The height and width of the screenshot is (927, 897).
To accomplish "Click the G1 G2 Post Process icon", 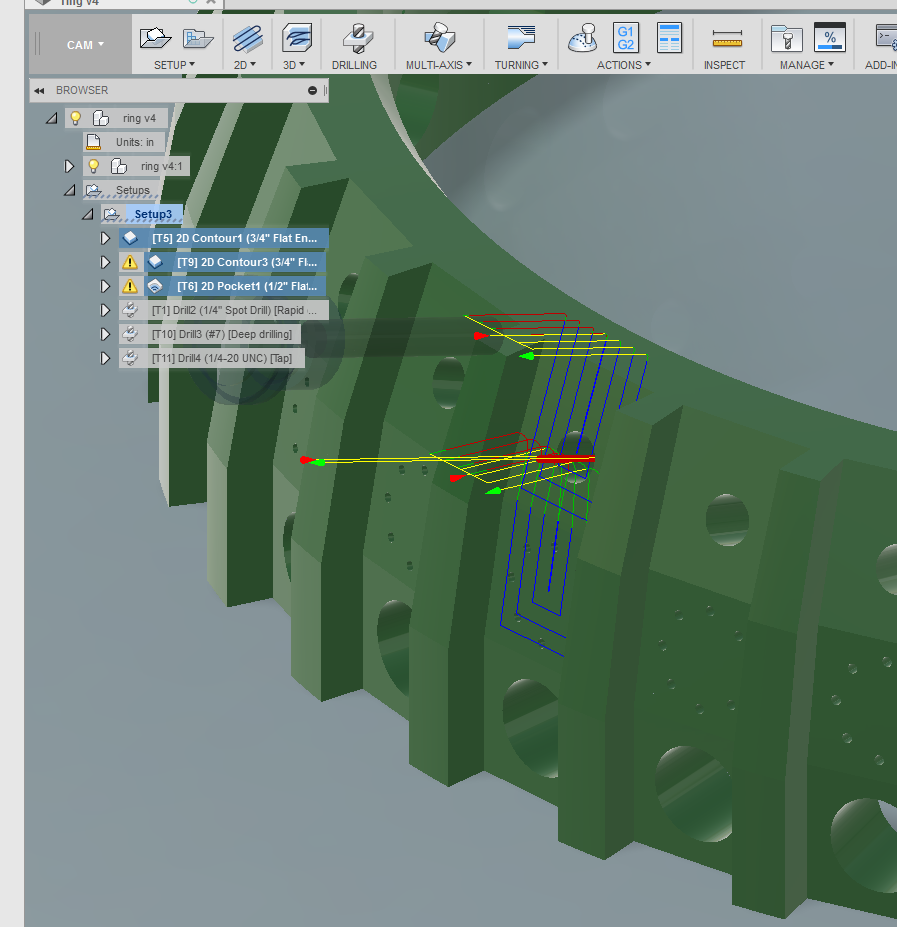I will 624,38.
